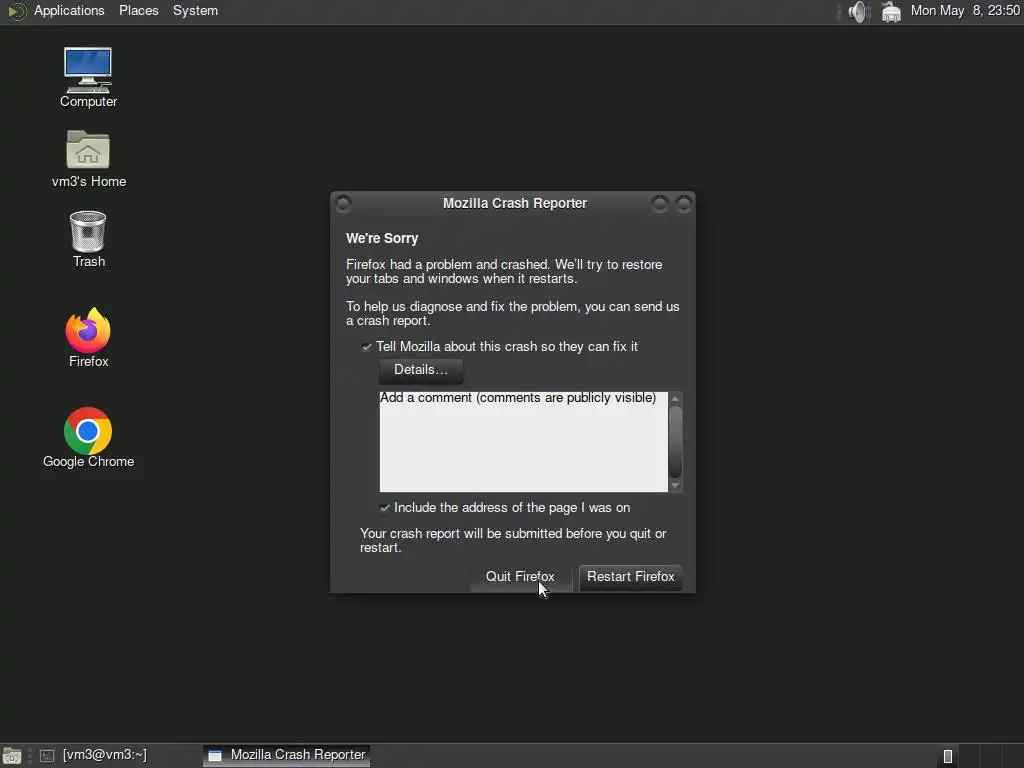Image resolution: width=1024 pixels, height=768 pixels.
Task: Click the terminal icon next to [vm3@vm3:~] in taskbar
Action: 46,756
